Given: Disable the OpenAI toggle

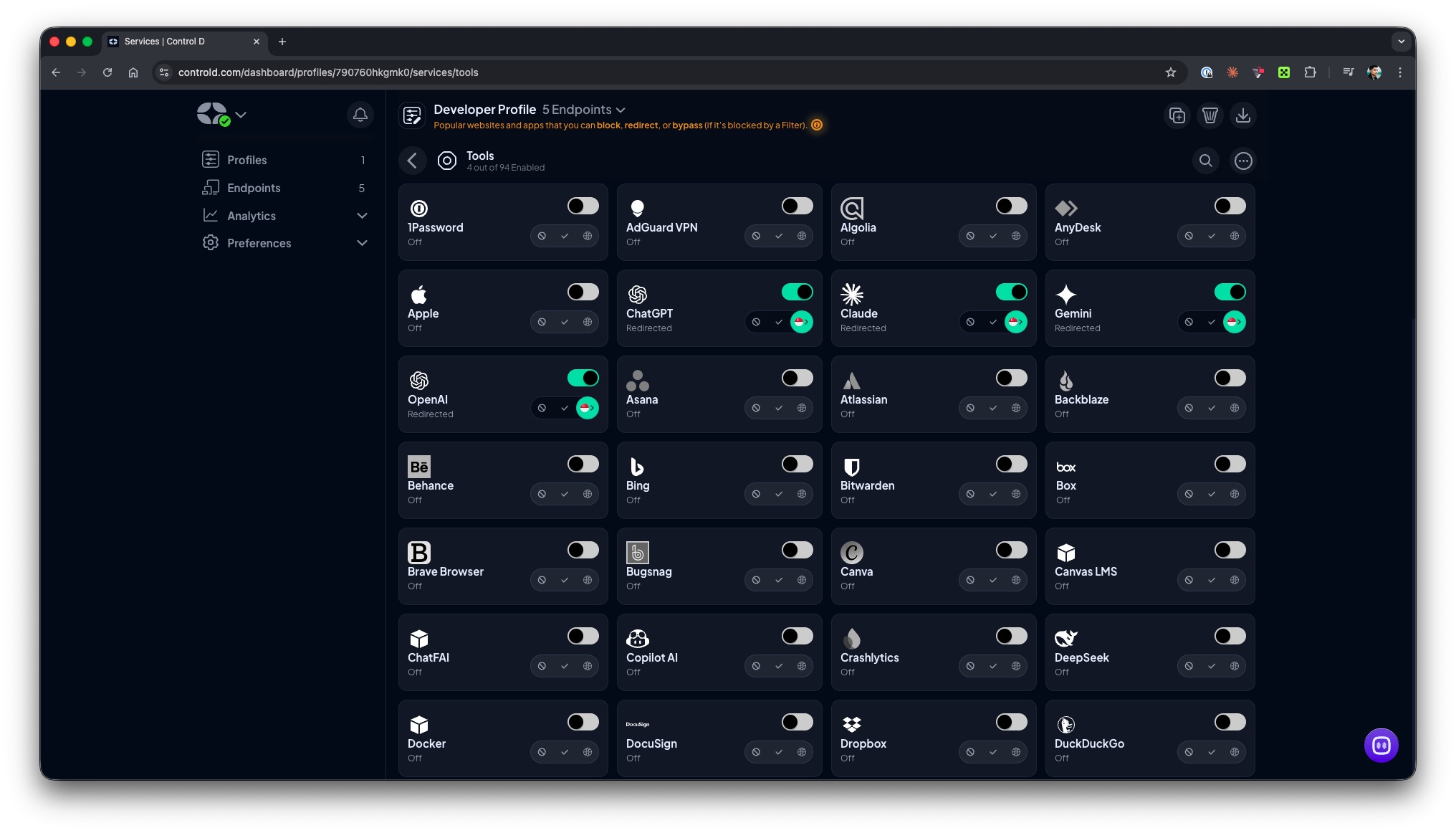Looking at the screenshot, I should click(x=583, y=378).
